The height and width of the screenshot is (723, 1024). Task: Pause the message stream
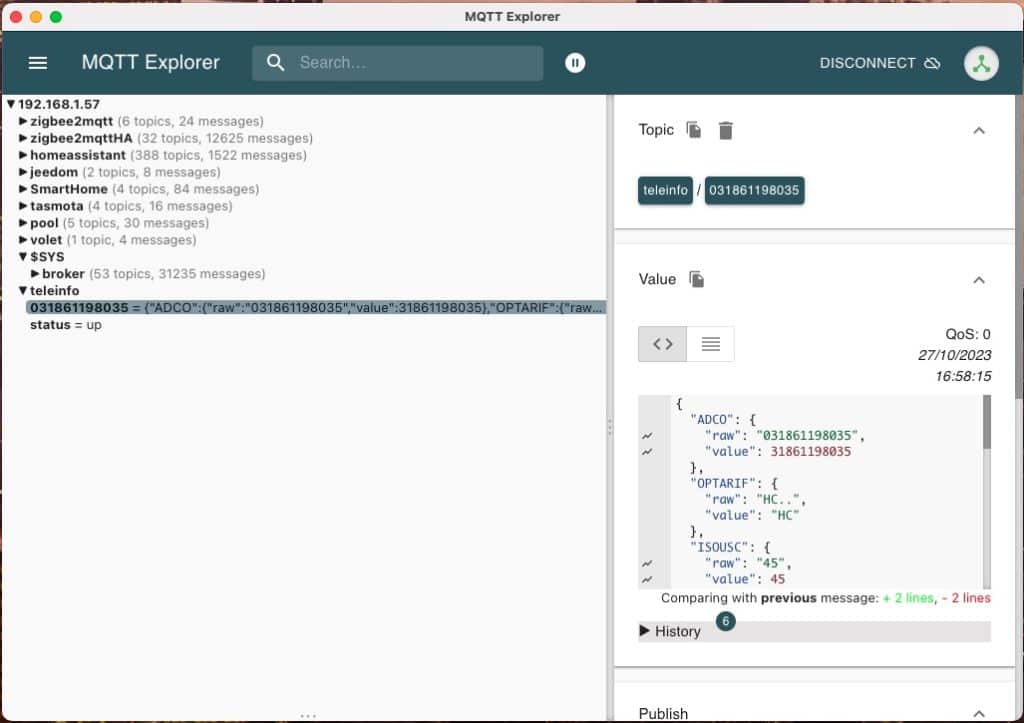point(575,62)
